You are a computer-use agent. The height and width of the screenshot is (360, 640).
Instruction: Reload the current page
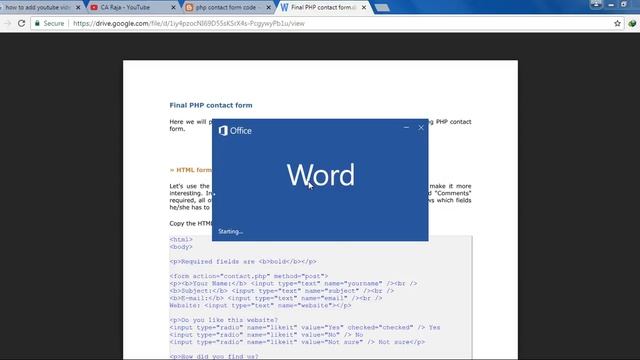tap(21, 23)
